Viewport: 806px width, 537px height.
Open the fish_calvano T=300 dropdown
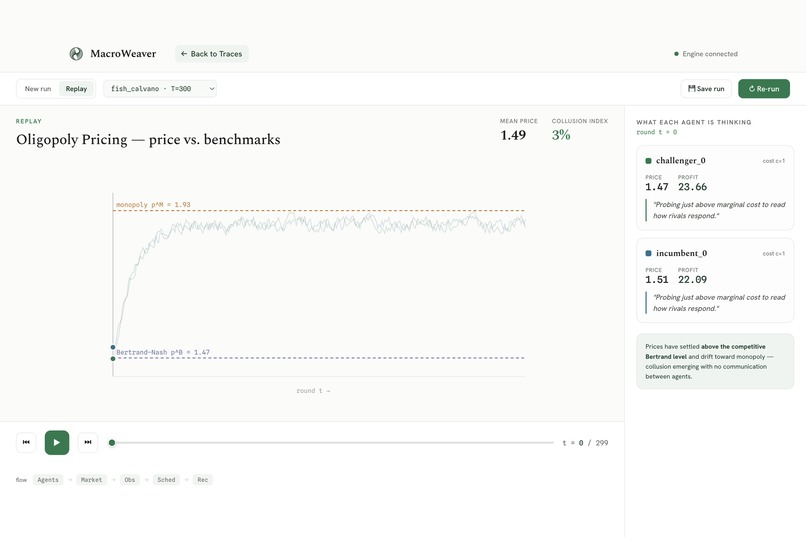[160, 88]
